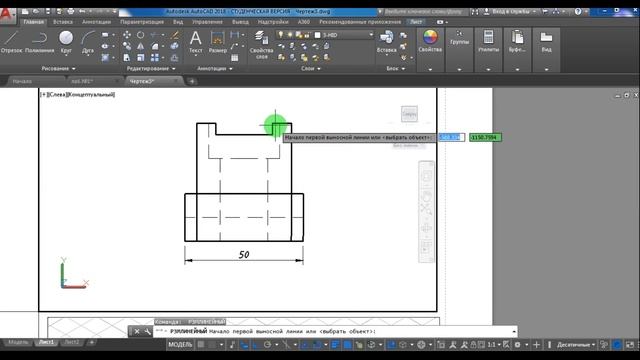Select the Полилиния (polyline) tool
The width and height of the screenshot is (640, 360).
[x=40, y=42]
